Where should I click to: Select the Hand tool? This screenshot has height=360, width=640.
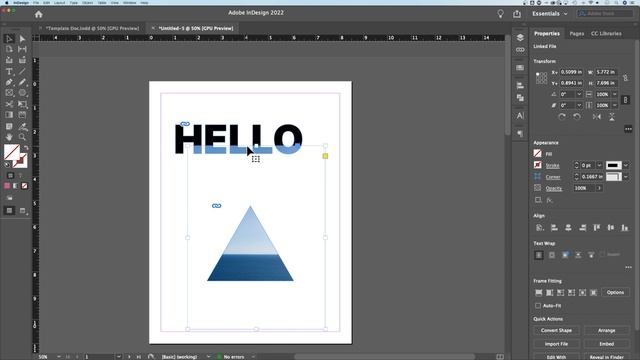(x=9, y=137)
